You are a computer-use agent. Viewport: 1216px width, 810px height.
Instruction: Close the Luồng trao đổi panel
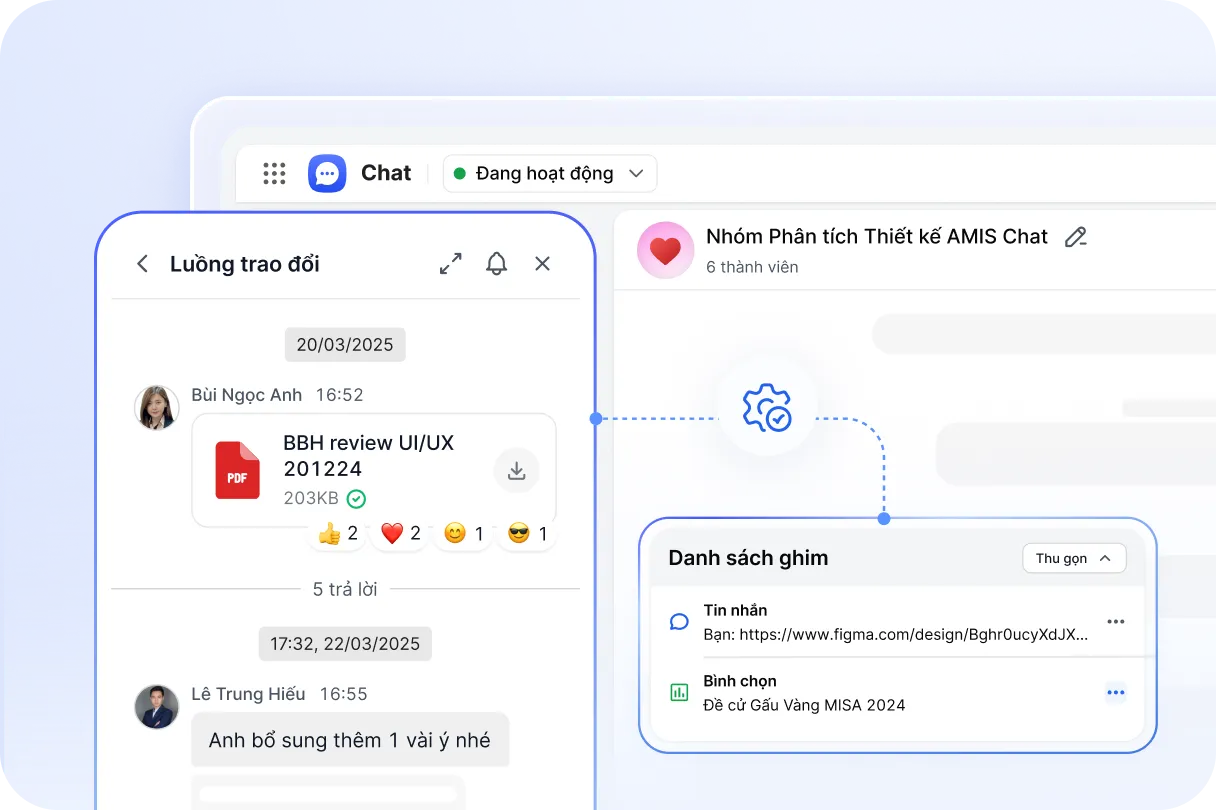[x=543, y=264]
